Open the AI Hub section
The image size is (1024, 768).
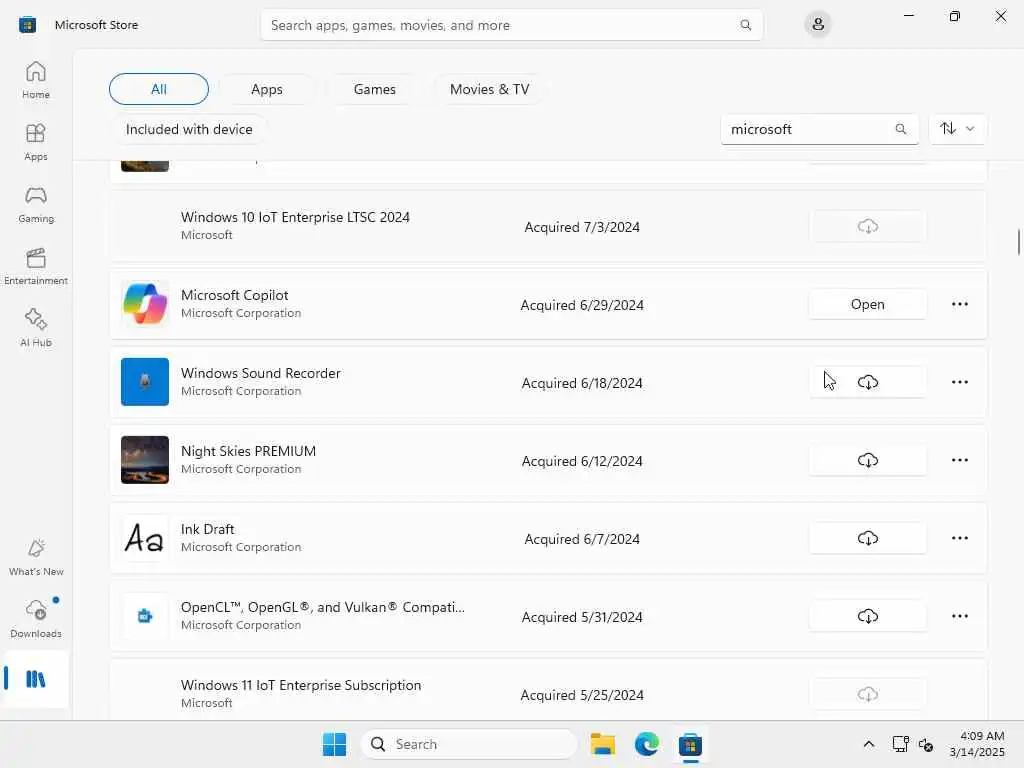pos(36,328)
